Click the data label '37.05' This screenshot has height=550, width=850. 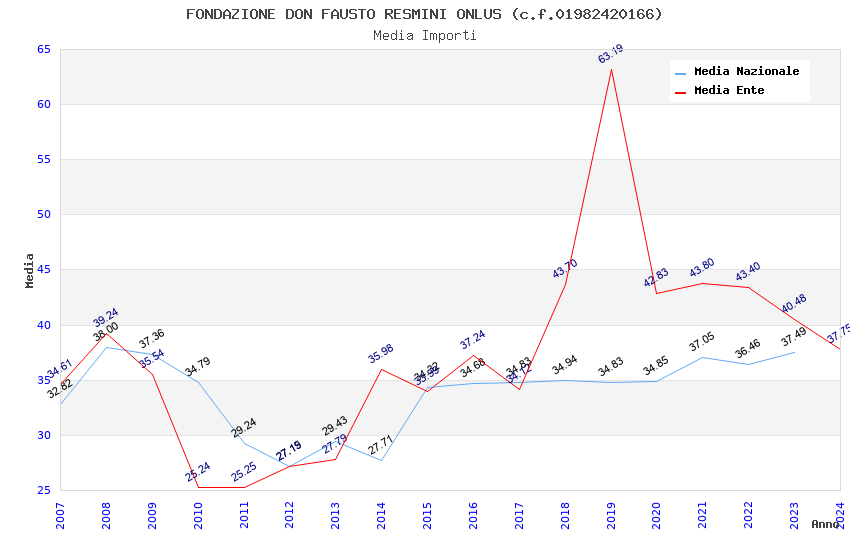[x=702, y=342]
